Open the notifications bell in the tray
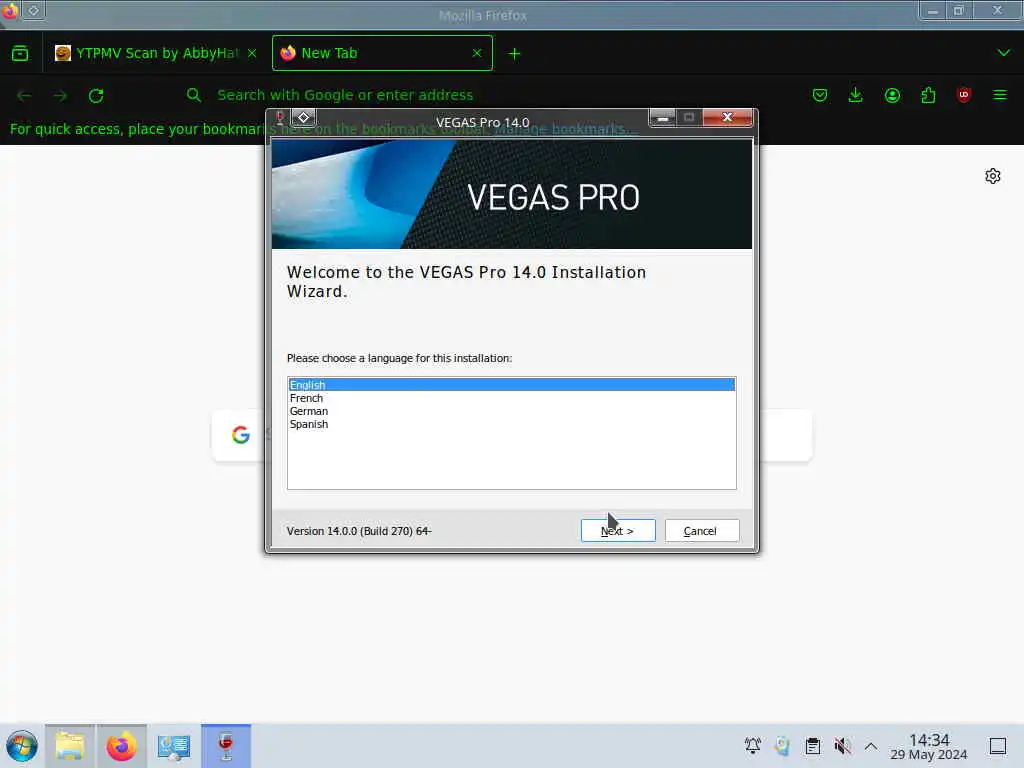 752,746
